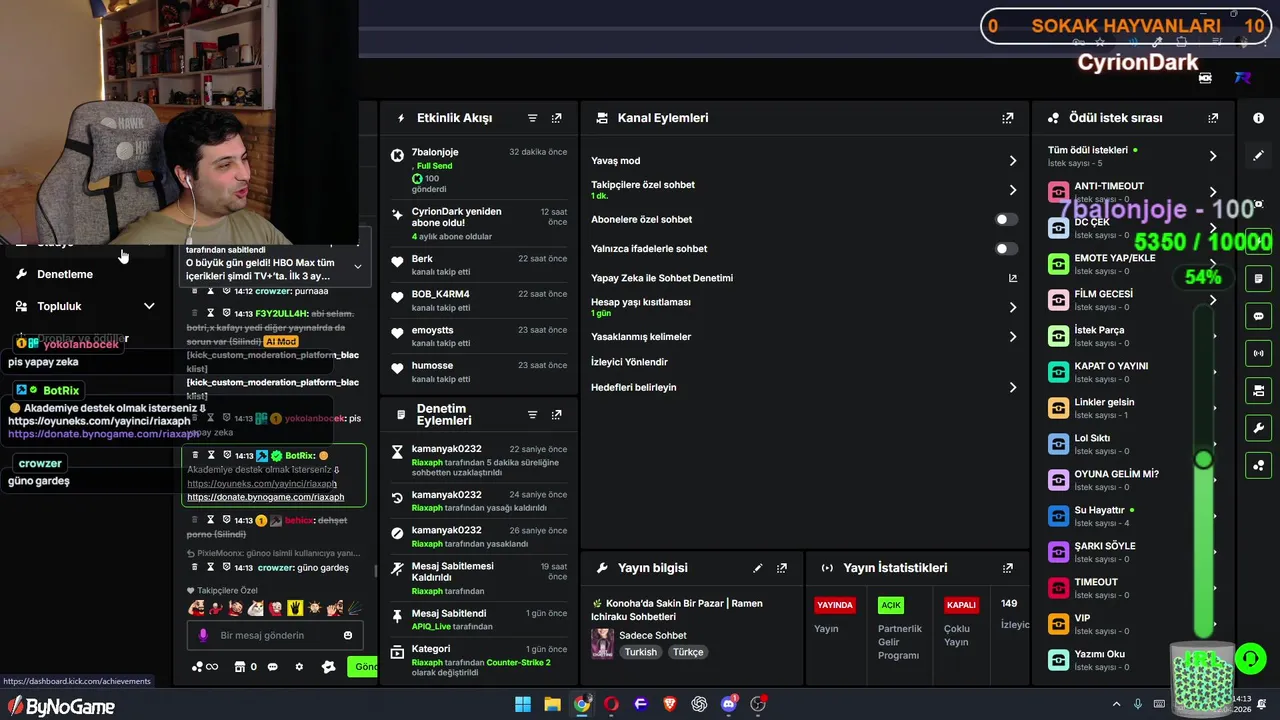Image resolution: width=1280 pixels, height=720 pixels.
Task: Click the pencil edit icon in right sidebar
Action: (1259, 156)
